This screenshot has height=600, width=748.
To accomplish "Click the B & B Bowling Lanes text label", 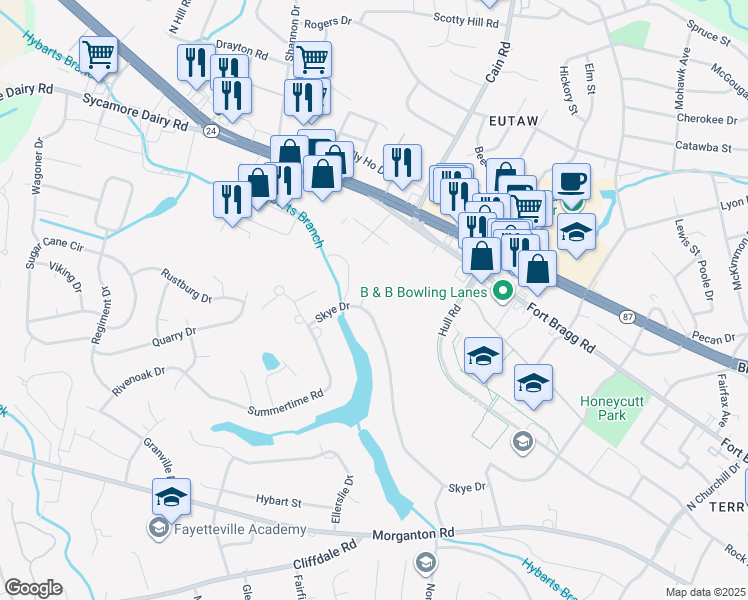I will [424, 292].
